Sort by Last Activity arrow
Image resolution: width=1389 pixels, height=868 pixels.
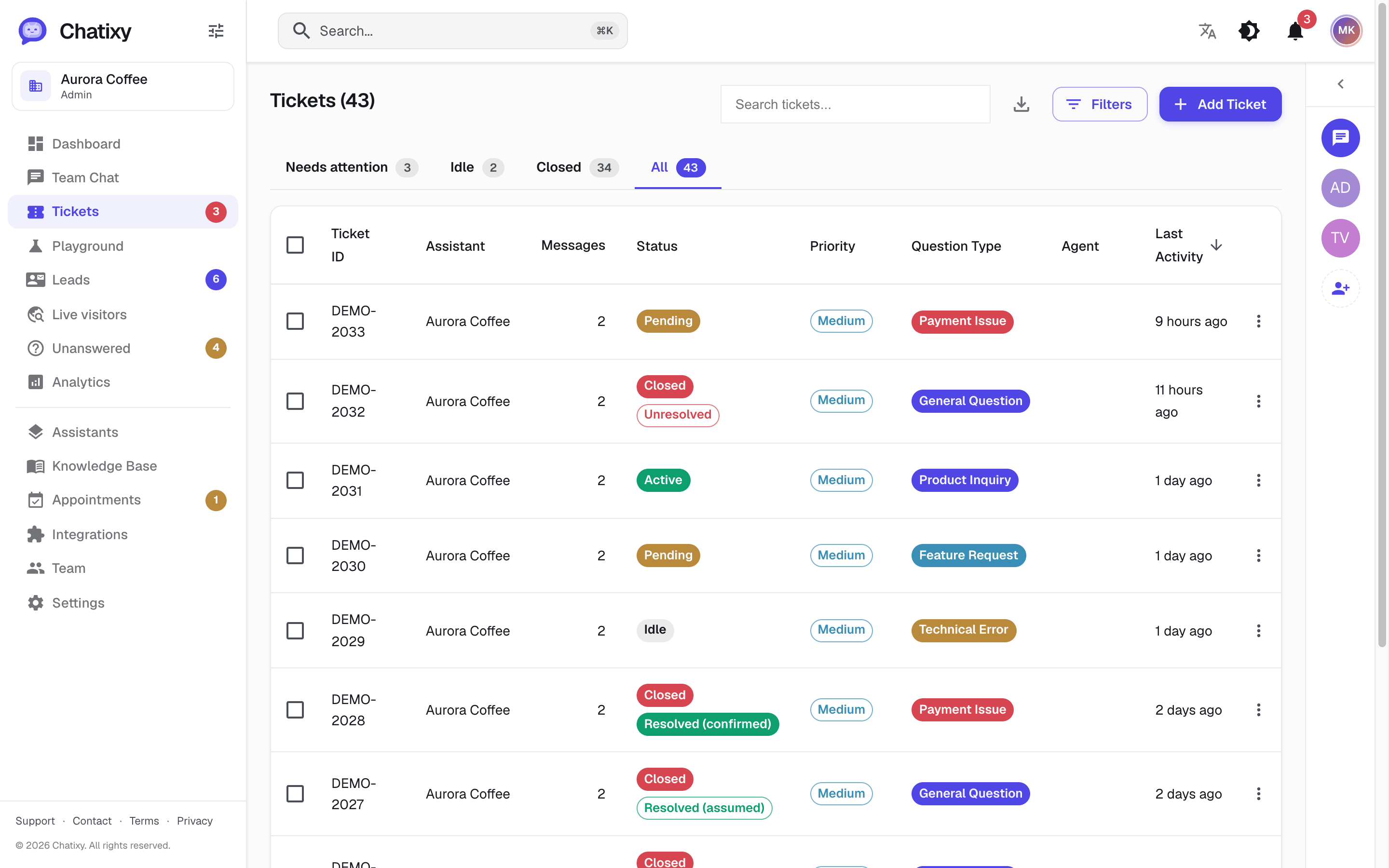[1216, 245]
